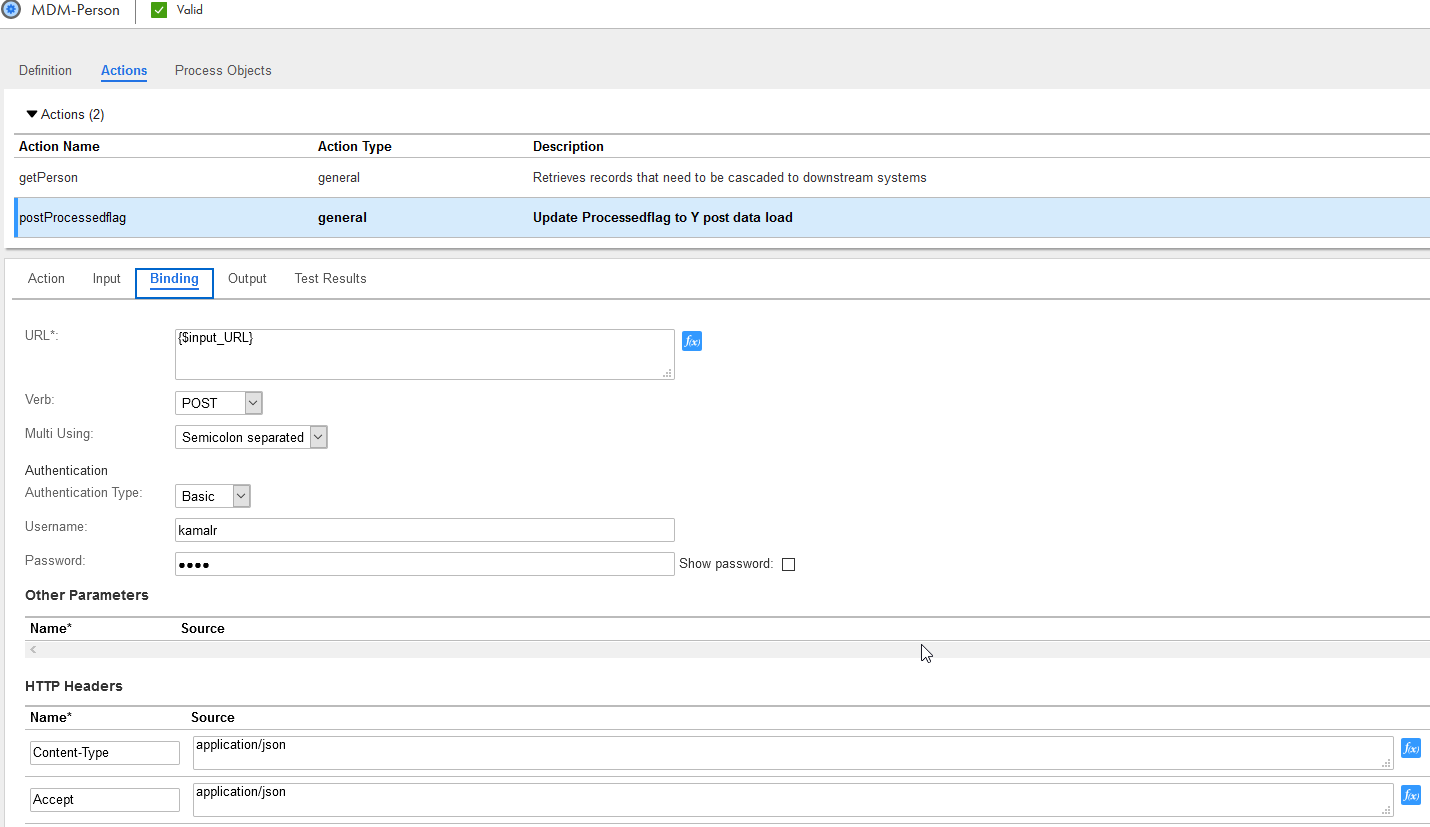Collapse the Actions (2) section
Screen dimensions: 1430x827
click(x=32, y=114)
